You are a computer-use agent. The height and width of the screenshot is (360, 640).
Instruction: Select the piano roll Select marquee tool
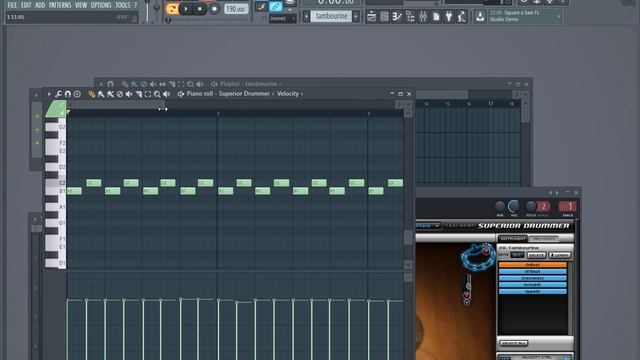[148, 94]
